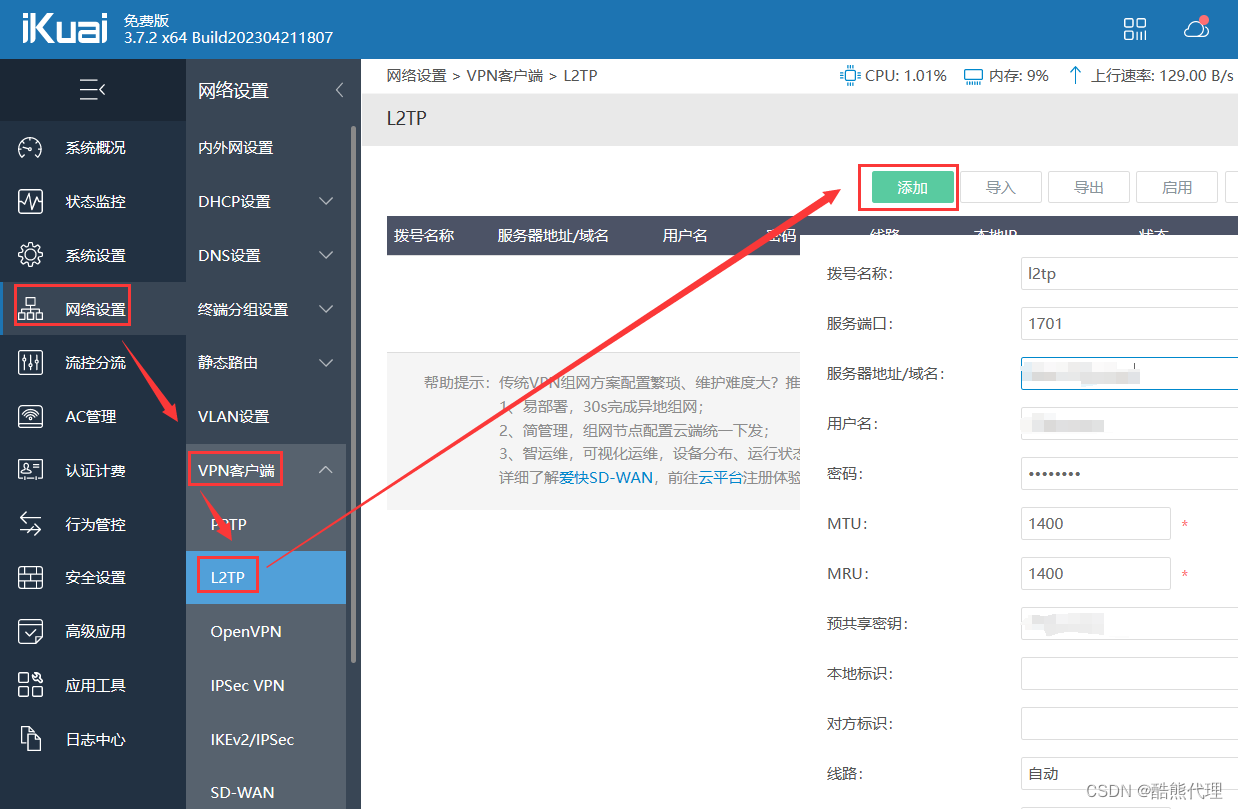1238x809 pixels.
Task: Open the 线路 dropdown showing 自动
Action: (1129, 773)
